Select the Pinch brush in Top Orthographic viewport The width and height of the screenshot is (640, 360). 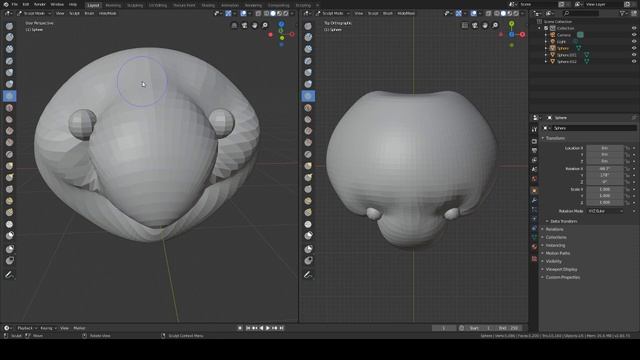[x=308, y=154]
